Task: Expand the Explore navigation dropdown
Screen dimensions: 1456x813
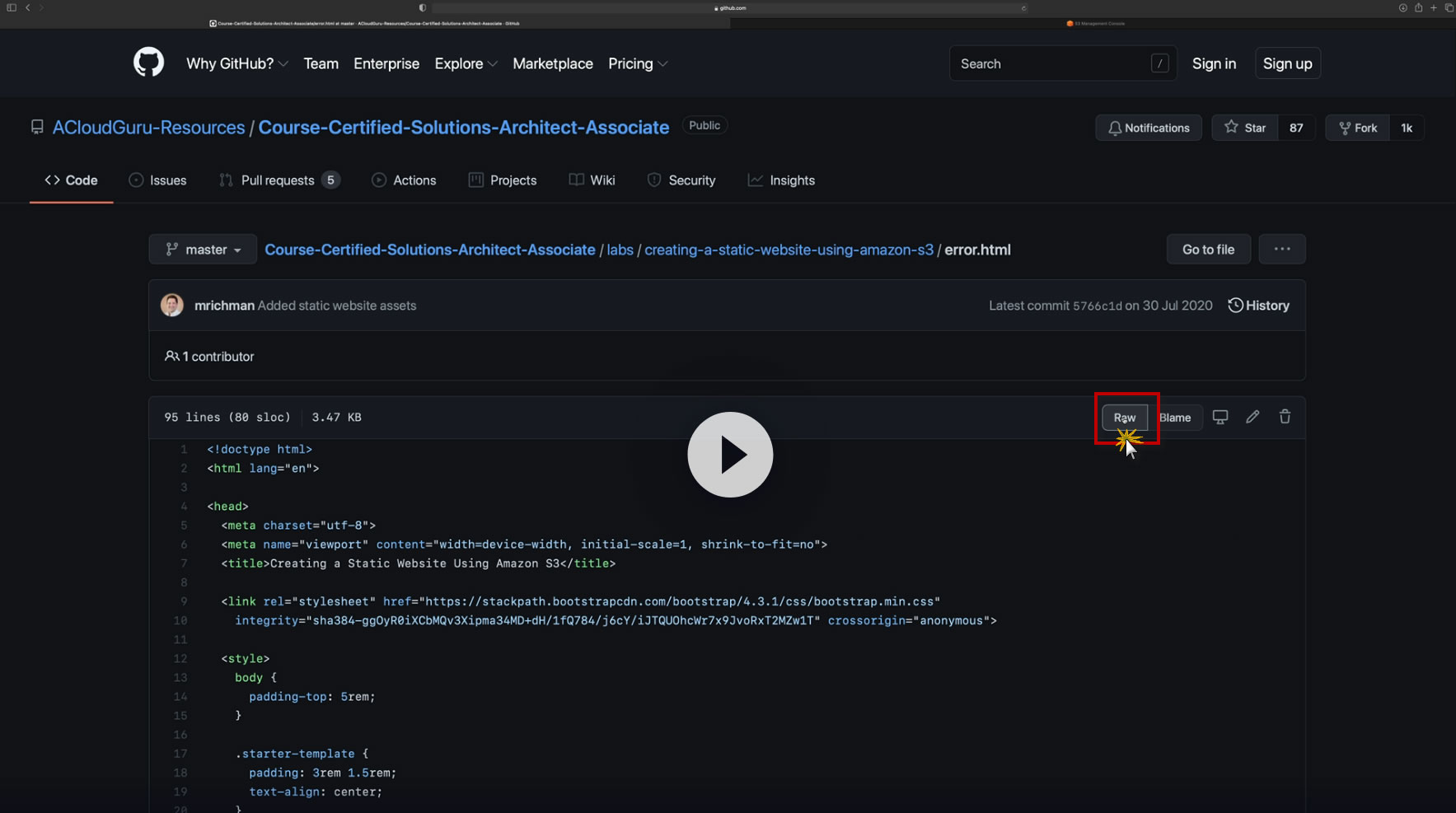Action: pyautogui.click(x=466, y=63)
